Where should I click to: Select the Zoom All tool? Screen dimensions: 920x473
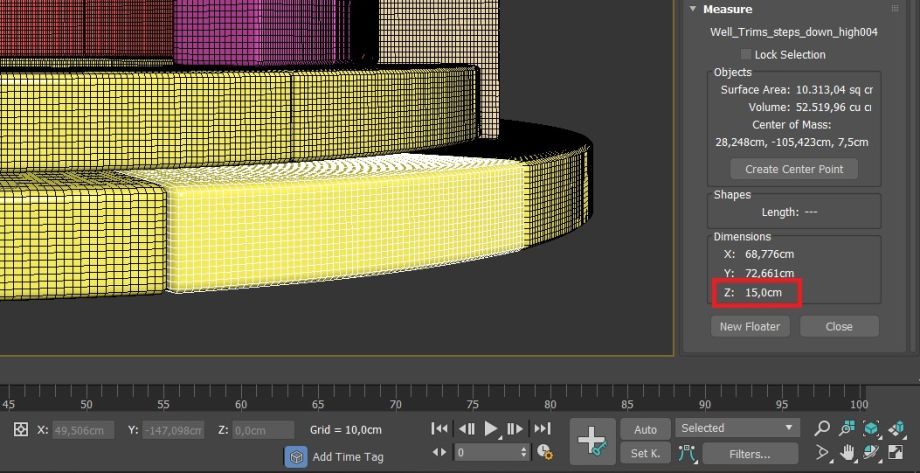[847, 428]
